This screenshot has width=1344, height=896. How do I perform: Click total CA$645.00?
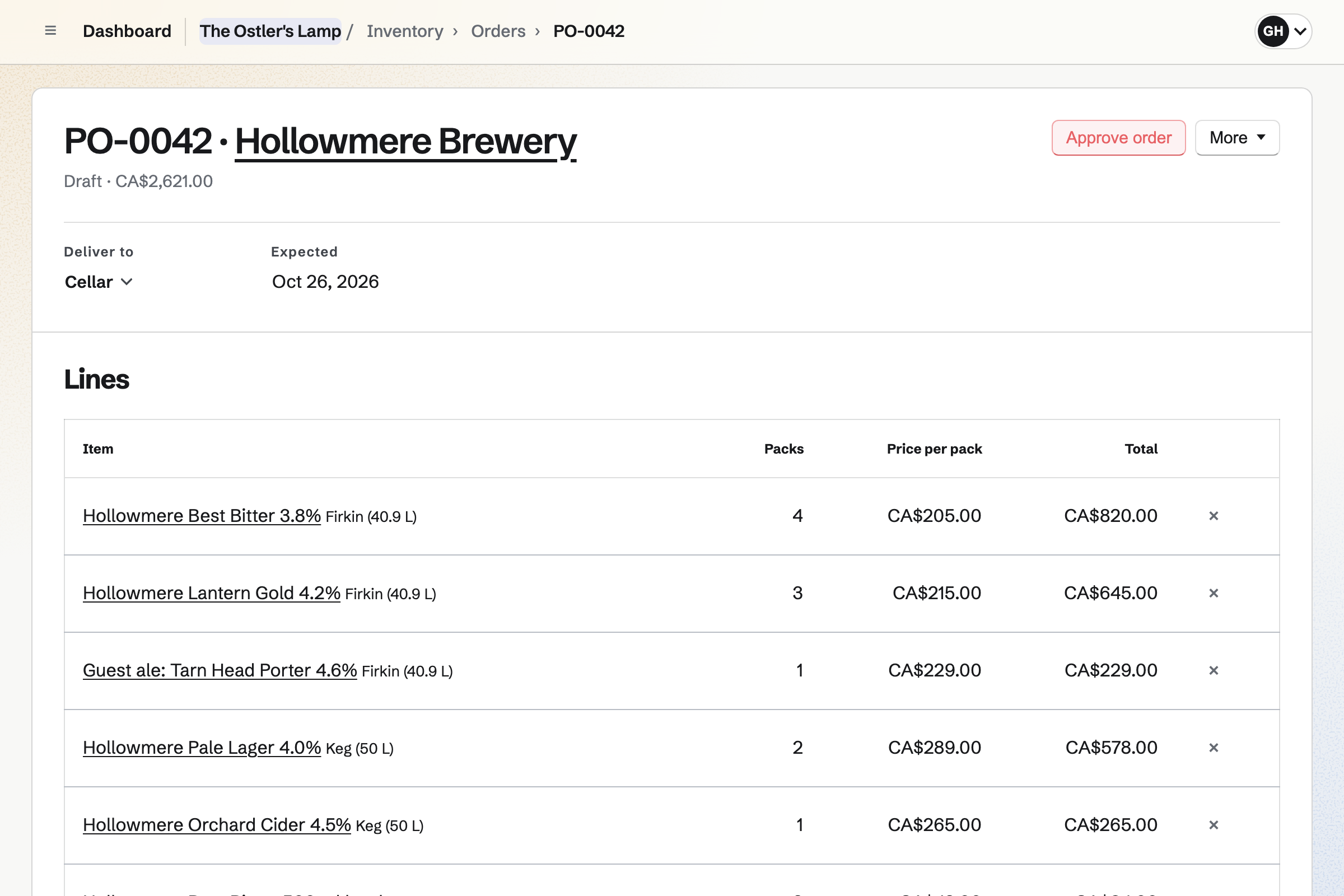1110,593
